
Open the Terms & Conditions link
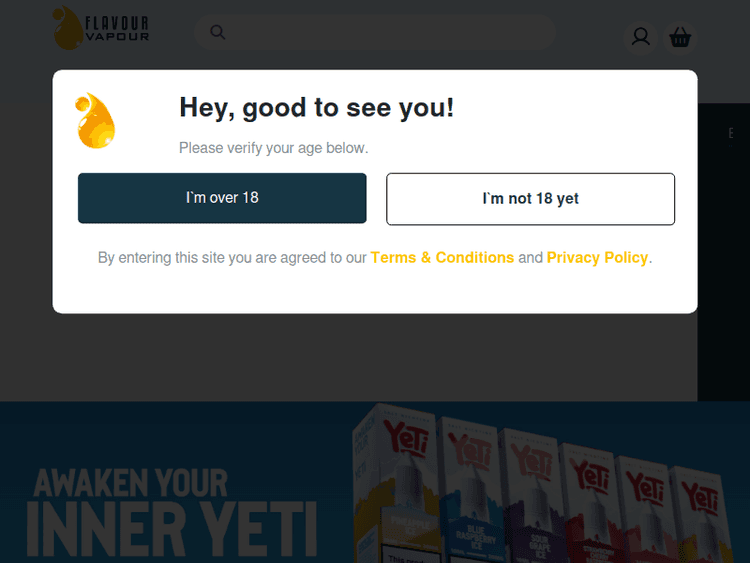pos(442,257)
